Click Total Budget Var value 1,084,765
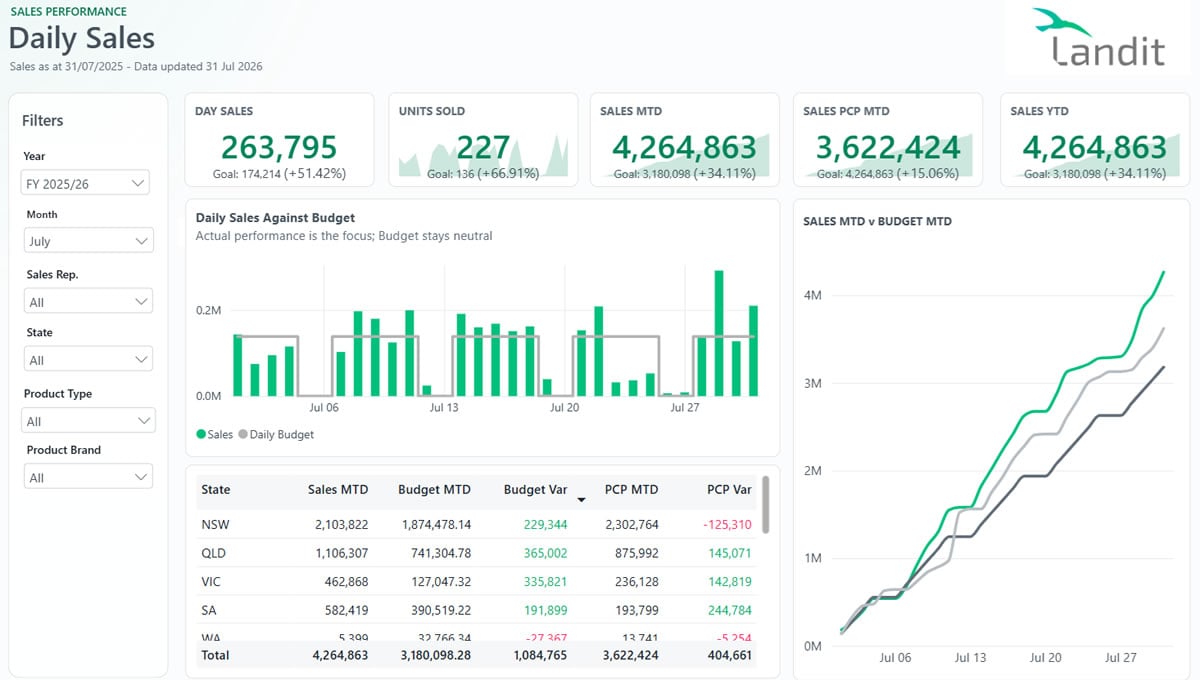Viewport: 1200px width, 680px height. 539,655
